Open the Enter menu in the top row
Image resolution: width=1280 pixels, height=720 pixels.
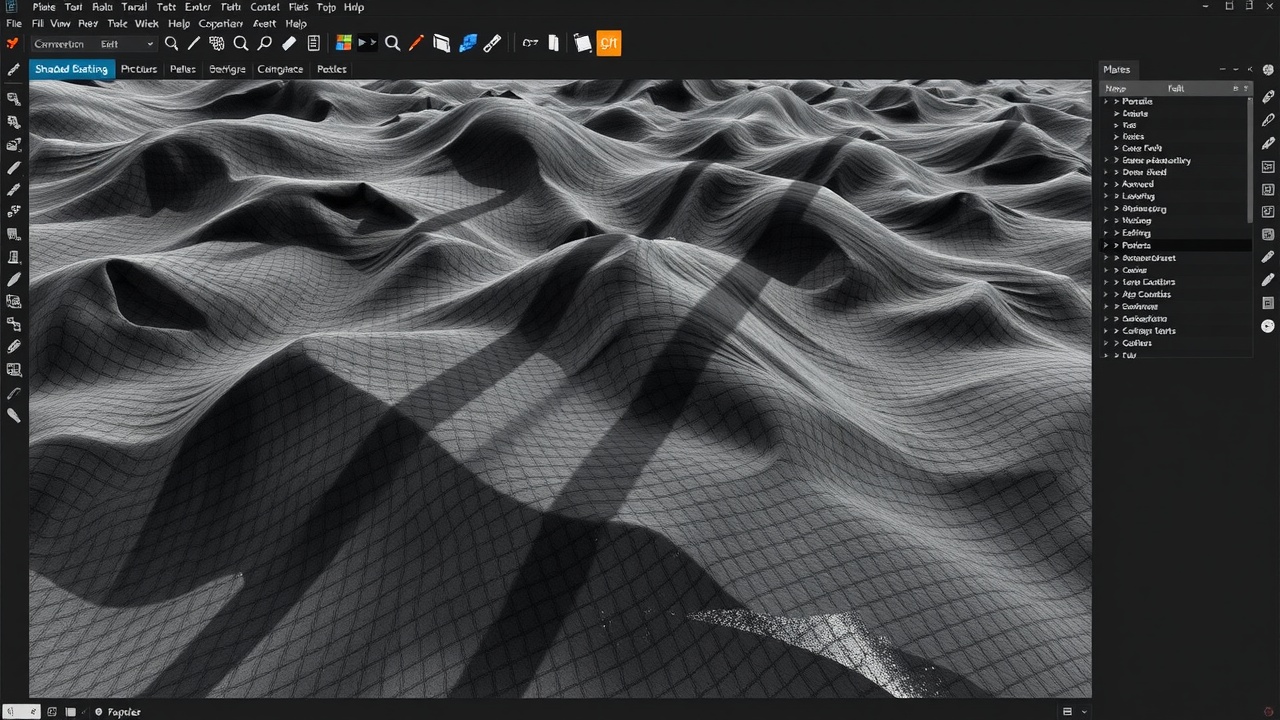(x=198, y=7)
